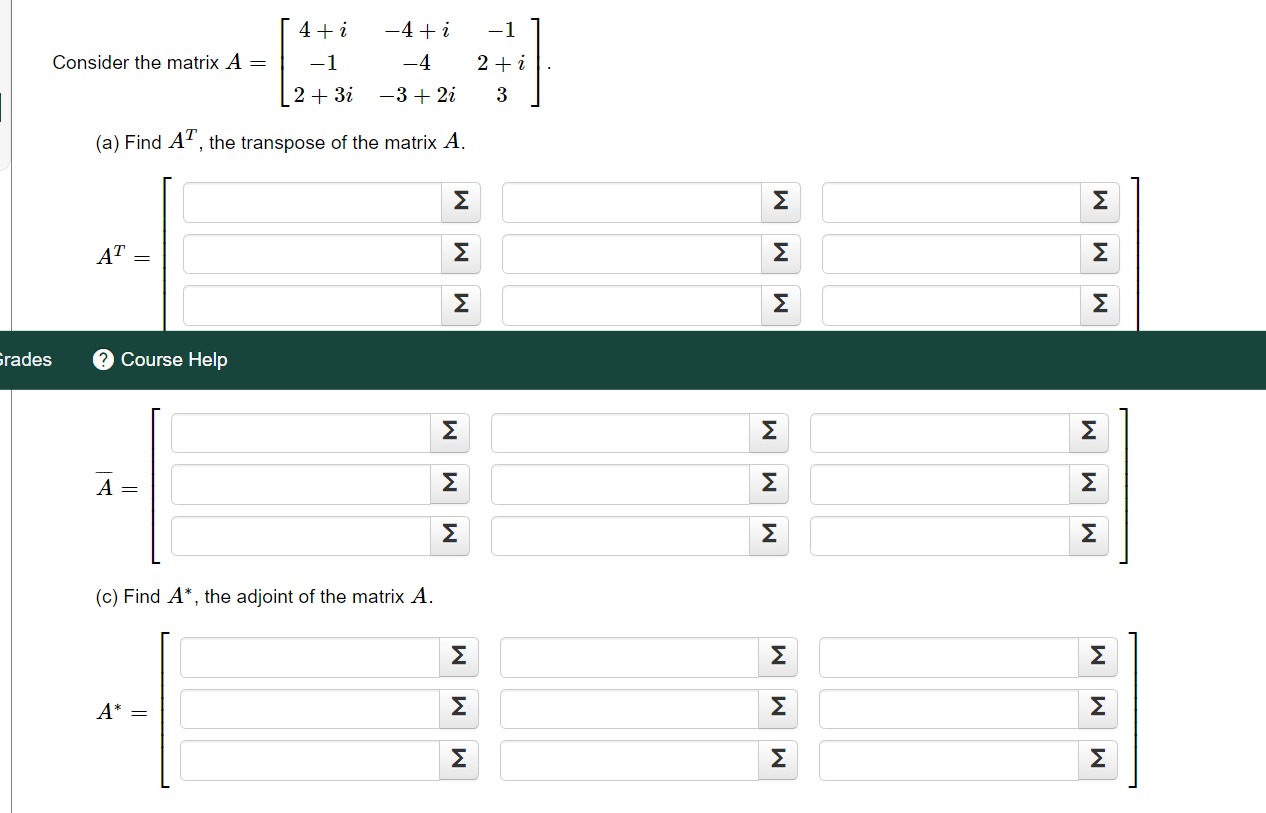The image size is (1266, 813).
Task: Open the Σ editor for A transpose row 2 column 3
Action: [1098, 253]
